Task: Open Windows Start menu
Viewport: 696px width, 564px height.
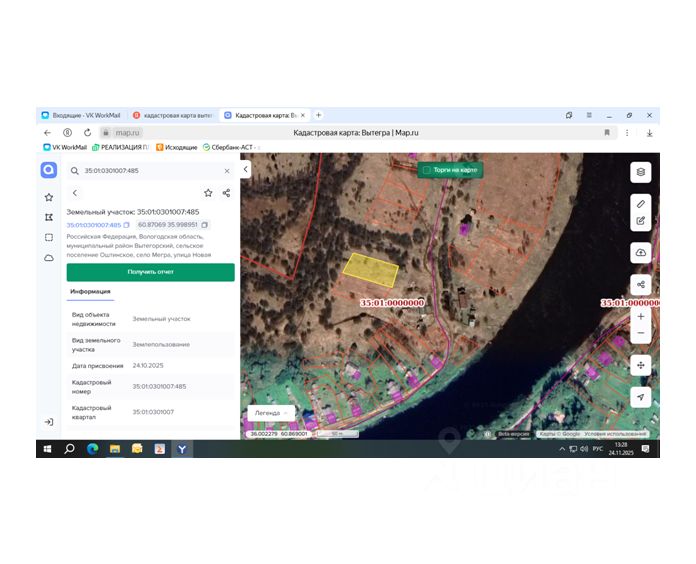Action: tap(47, 449)
